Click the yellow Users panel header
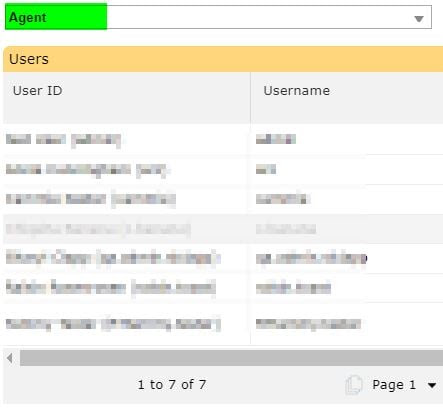 tap(223, 59)
